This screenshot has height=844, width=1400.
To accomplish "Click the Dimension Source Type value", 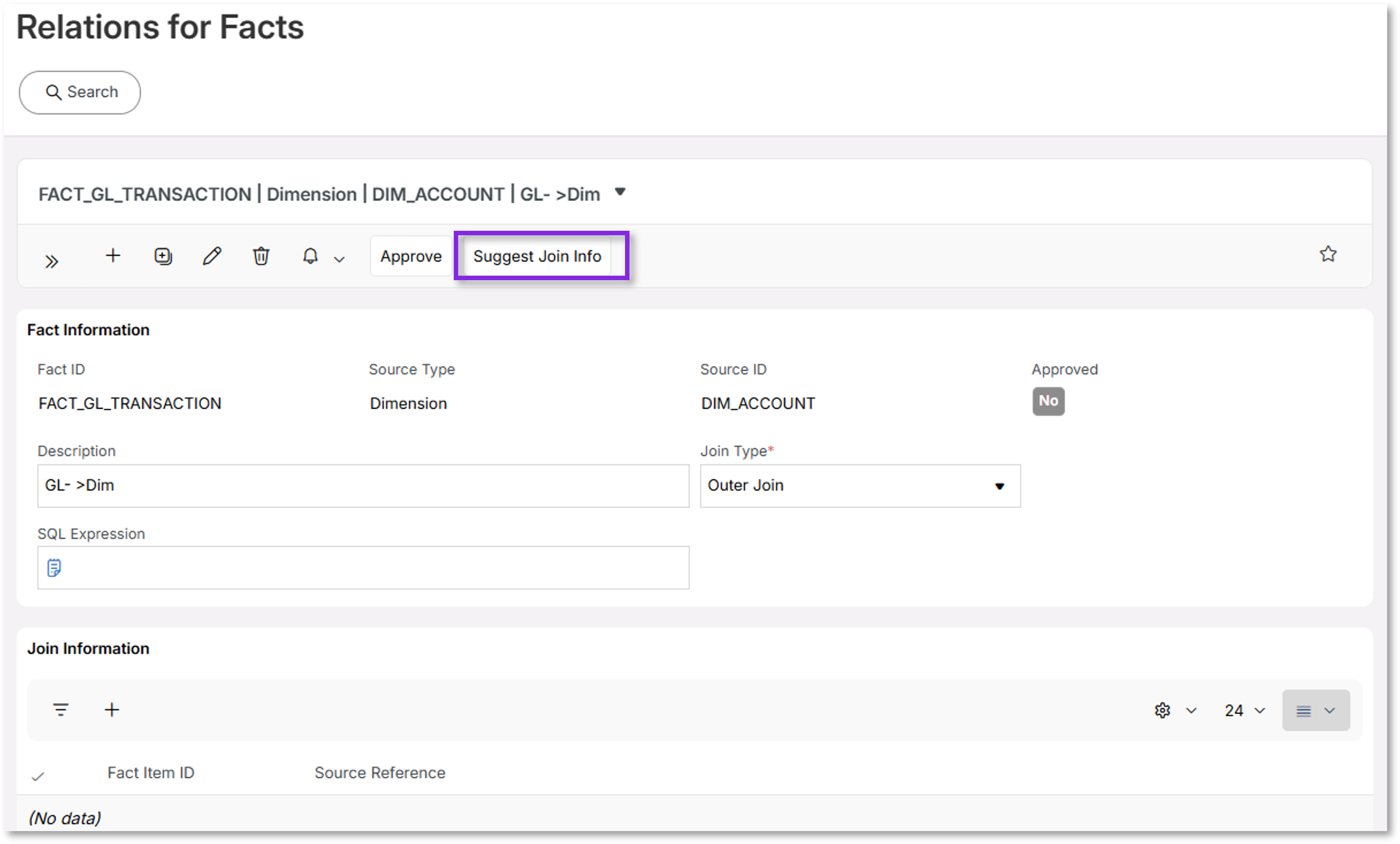I will pyautogui.click(x=408, y=403).
